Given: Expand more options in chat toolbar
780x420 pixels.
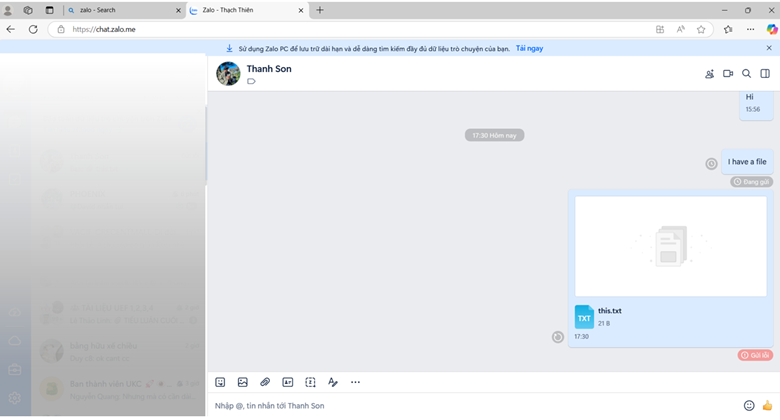Looking at the screenshot, I should click(355, 382).
